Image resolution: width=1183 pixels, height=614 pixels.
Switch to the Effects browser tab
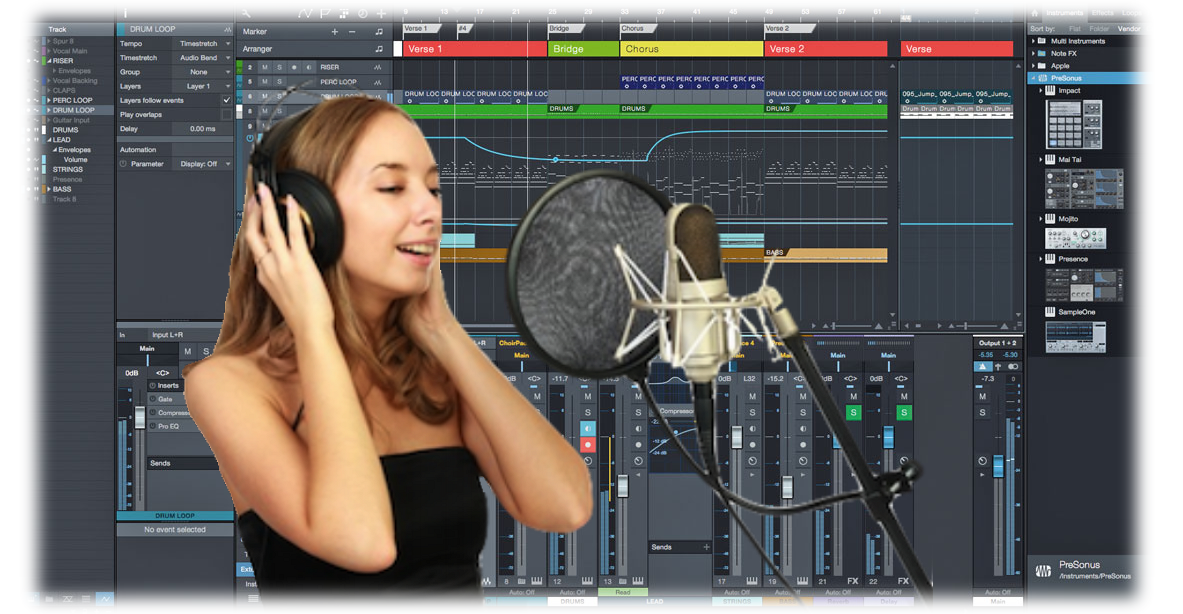(1102, 13)
